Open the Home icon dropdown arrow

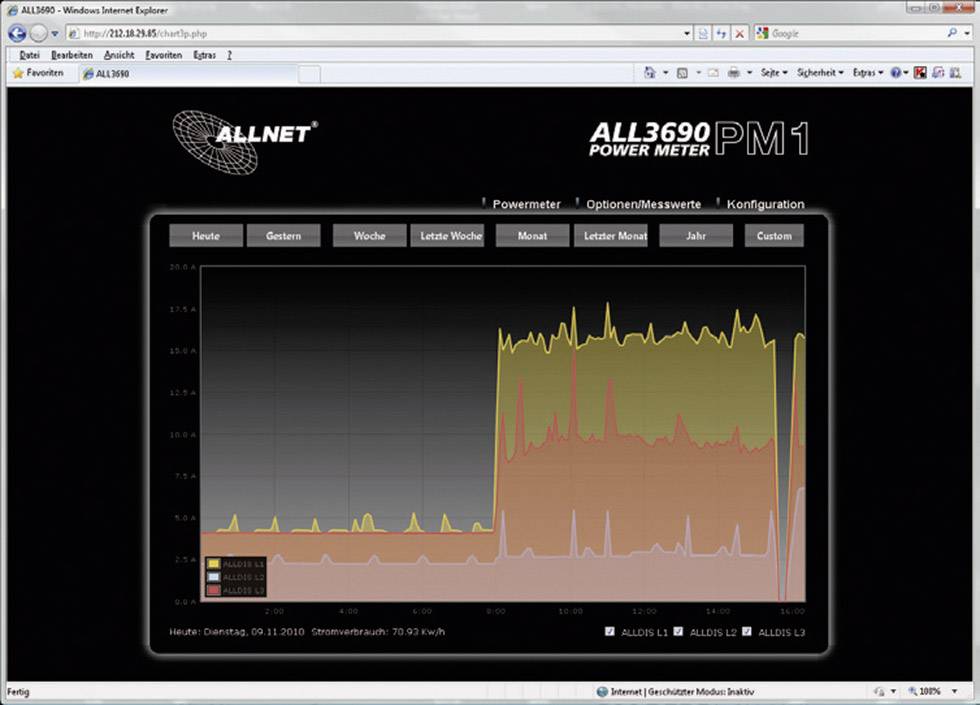(665, 73)
